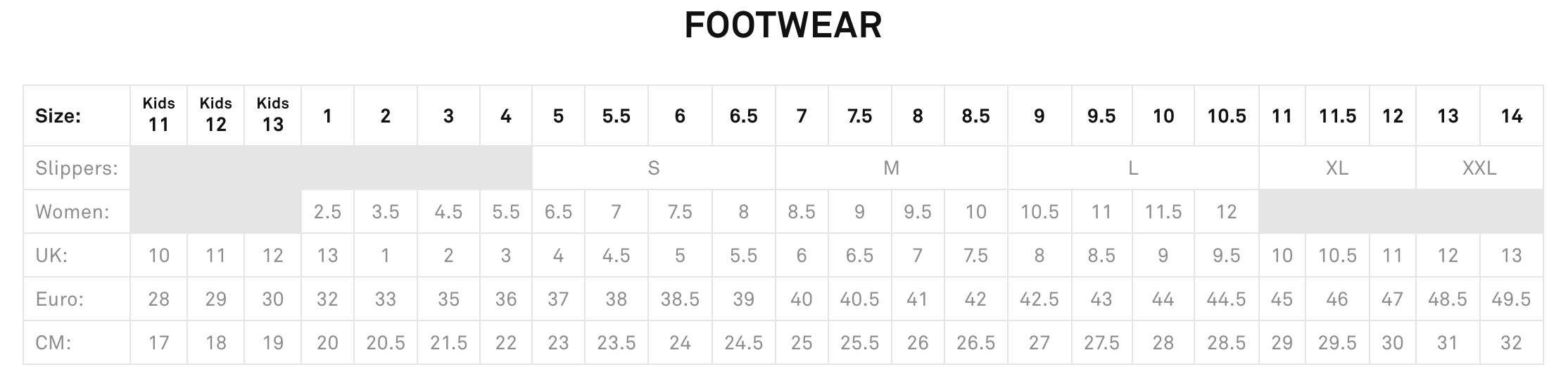Click the S slippers size cell
Viewport: 1568px width, 386px height.
(x=653, y=168)
